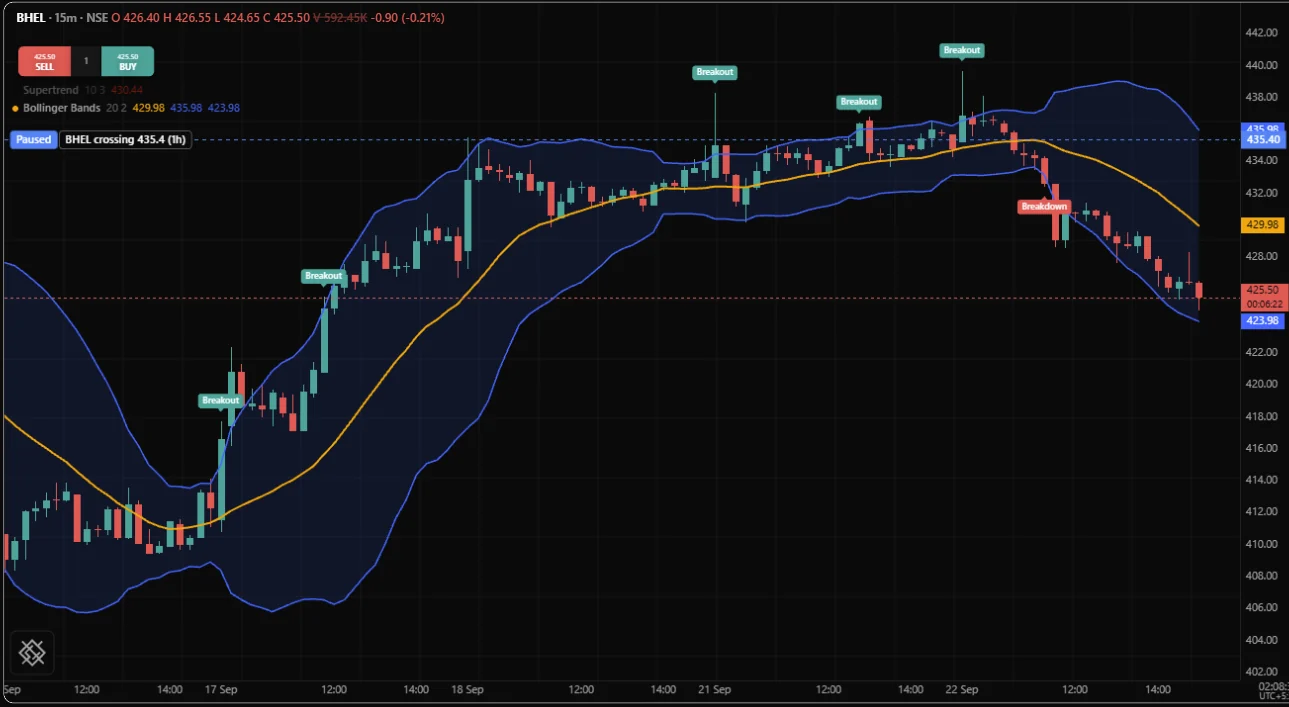This screenshot has width=1289, height=707.
Task: Click the 408.00 price scale label
Action: pyautogui.click(x=1262, y=576)
